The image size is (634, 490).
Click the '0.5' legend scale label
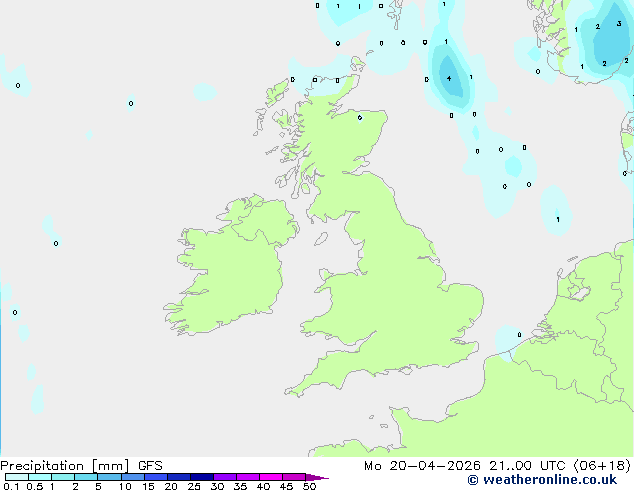[x=35, y=486]
